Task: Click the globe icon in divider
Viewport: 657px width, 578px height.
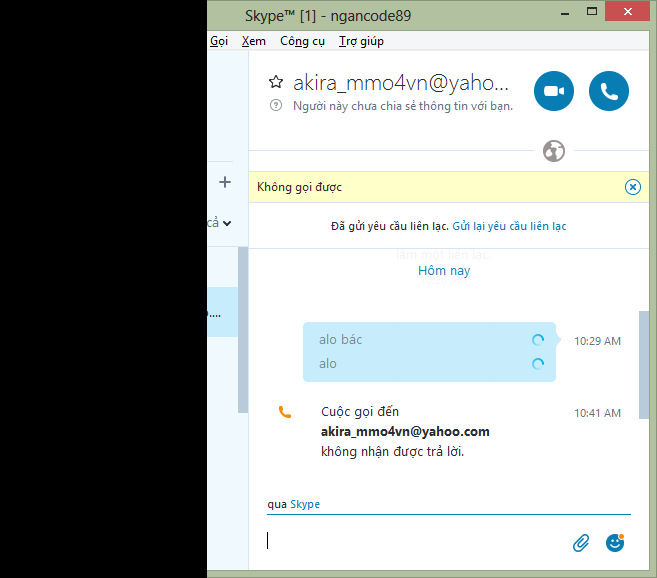Action: [554, 151]
